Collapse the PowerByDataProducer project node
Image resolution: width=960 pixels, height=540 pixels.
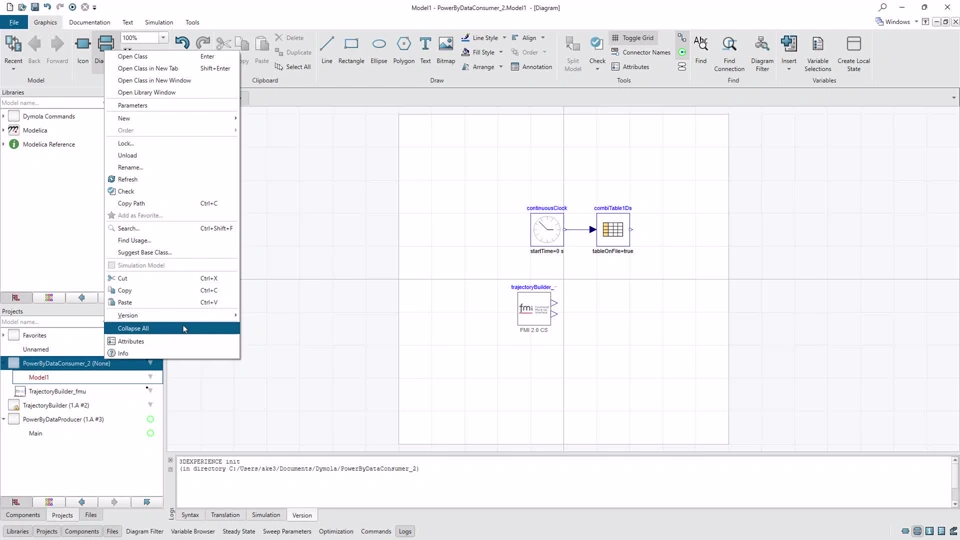(x=4, y=419)
